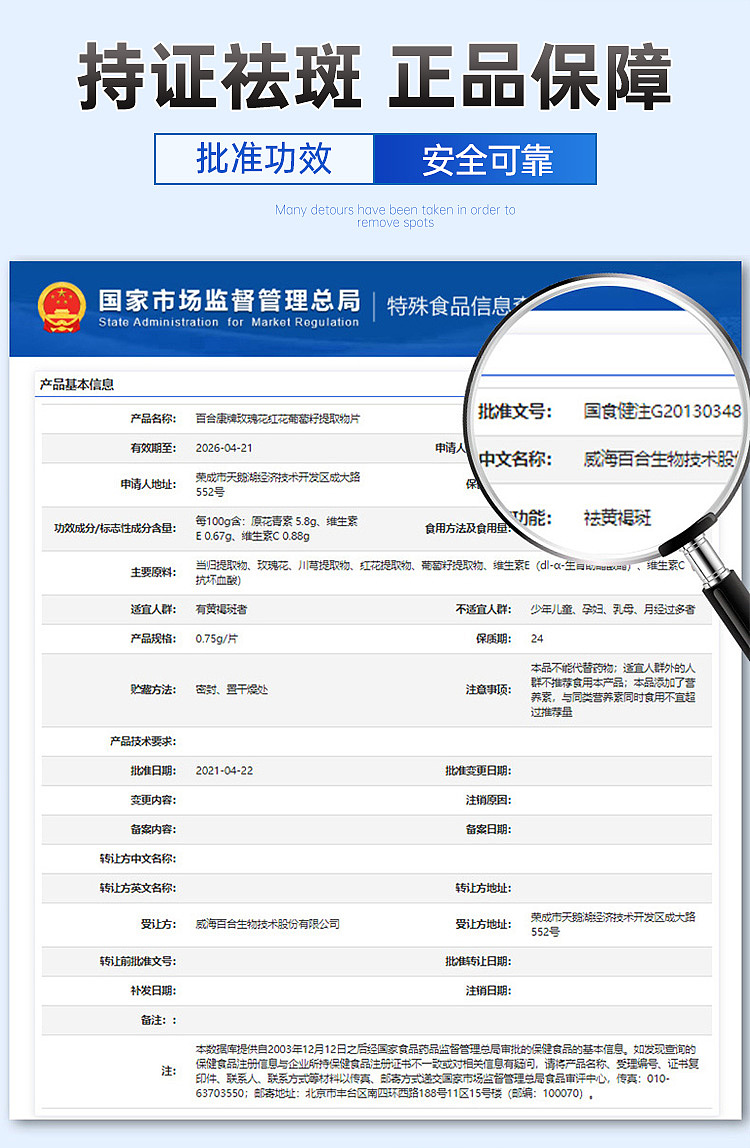Select the address value in the 受让方地址 row
Screen dimensions: 750x1148
point(613,925)
